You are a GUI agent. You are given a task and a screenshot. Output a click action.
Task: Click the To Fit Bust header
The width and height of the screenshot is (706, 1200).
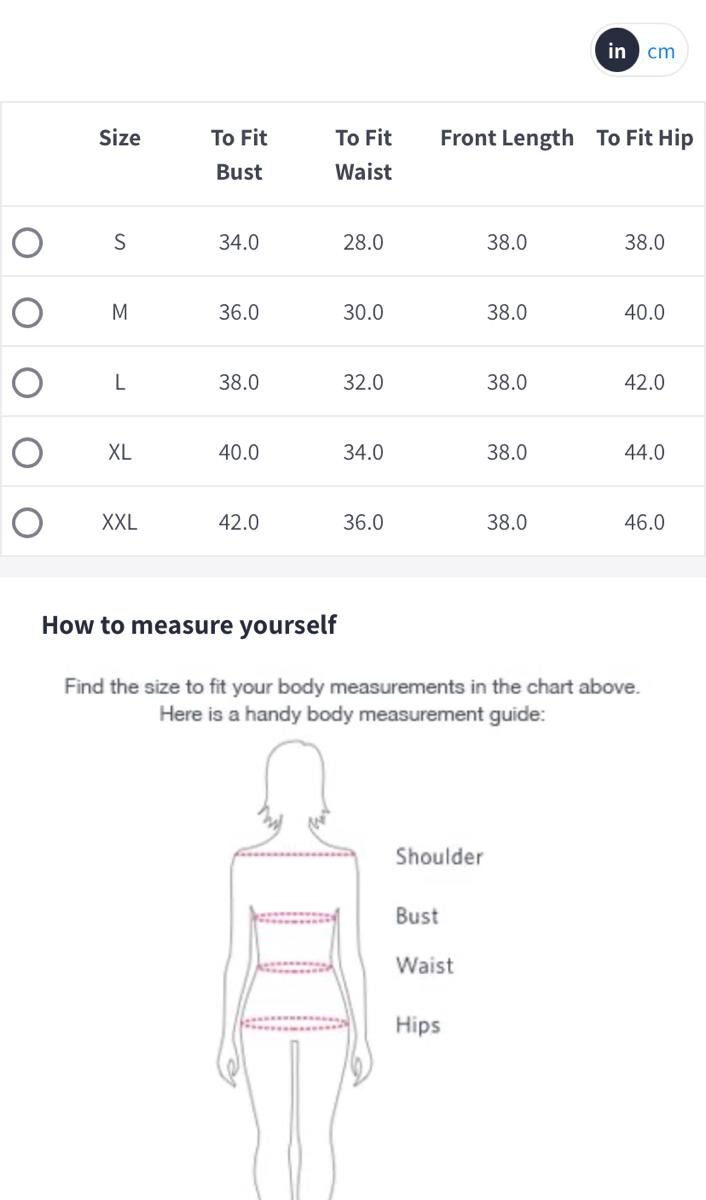(239, 154)
